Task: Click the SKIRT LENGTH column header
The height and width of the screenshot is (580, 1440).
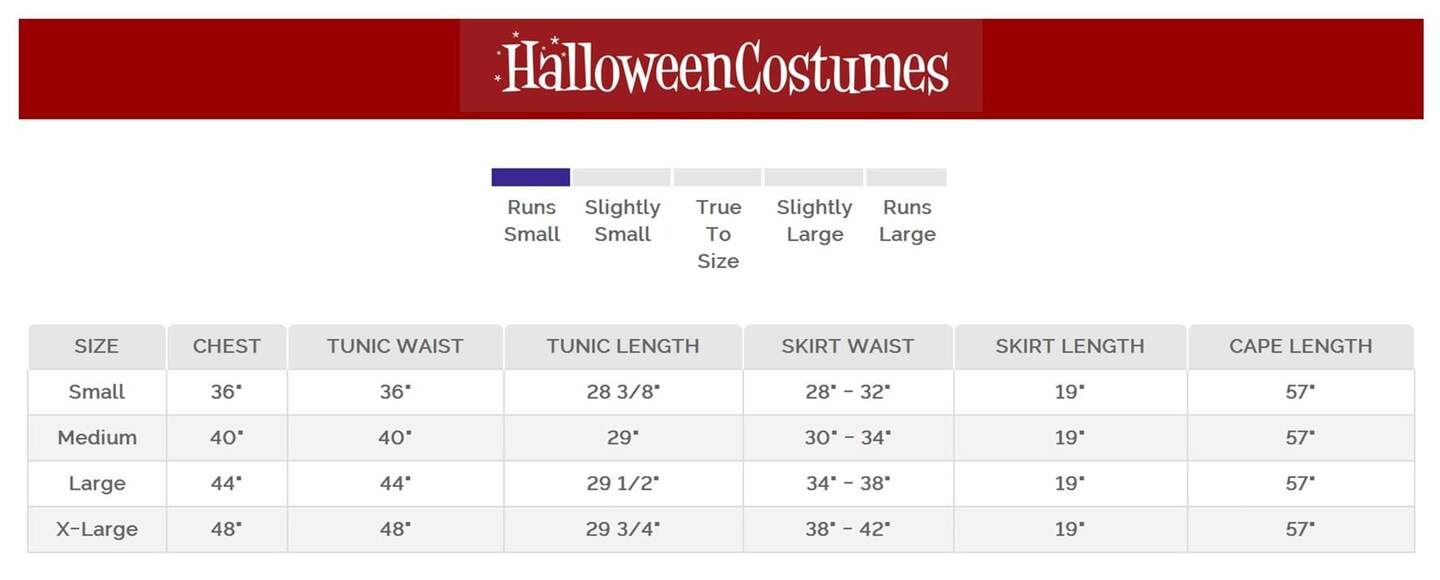Action: 1070,347
